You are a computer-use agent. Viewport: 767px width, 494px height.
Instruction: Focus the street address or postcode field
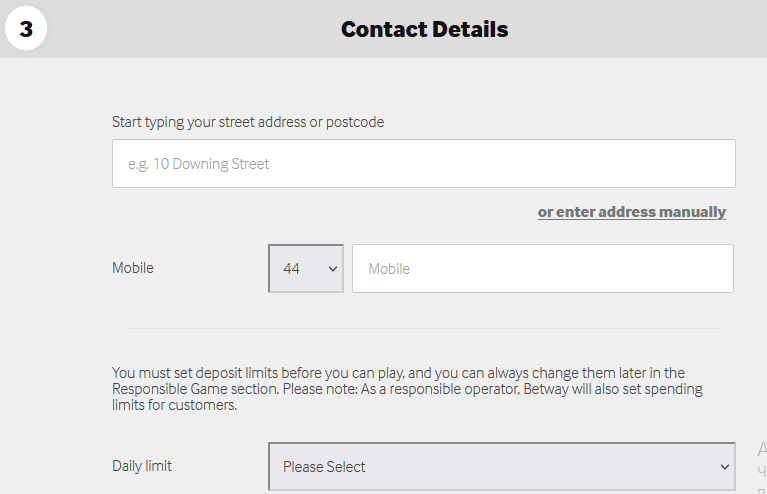coord(423,164)
